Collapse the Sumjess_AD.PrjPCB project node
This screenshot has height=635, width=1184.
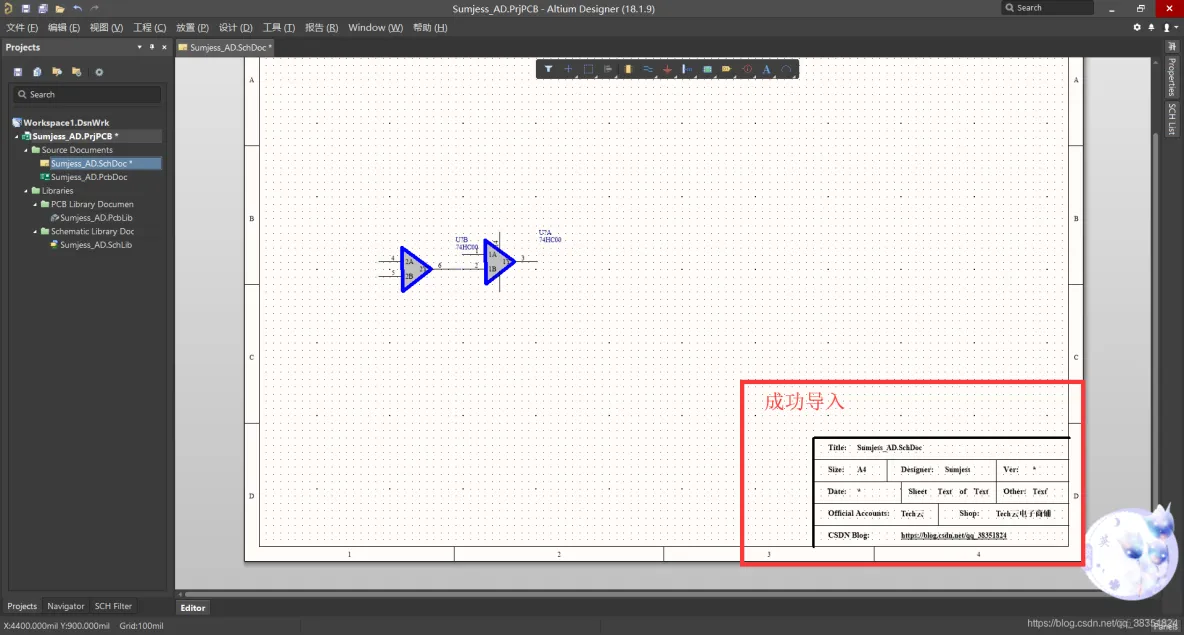(x=17, y=137)
